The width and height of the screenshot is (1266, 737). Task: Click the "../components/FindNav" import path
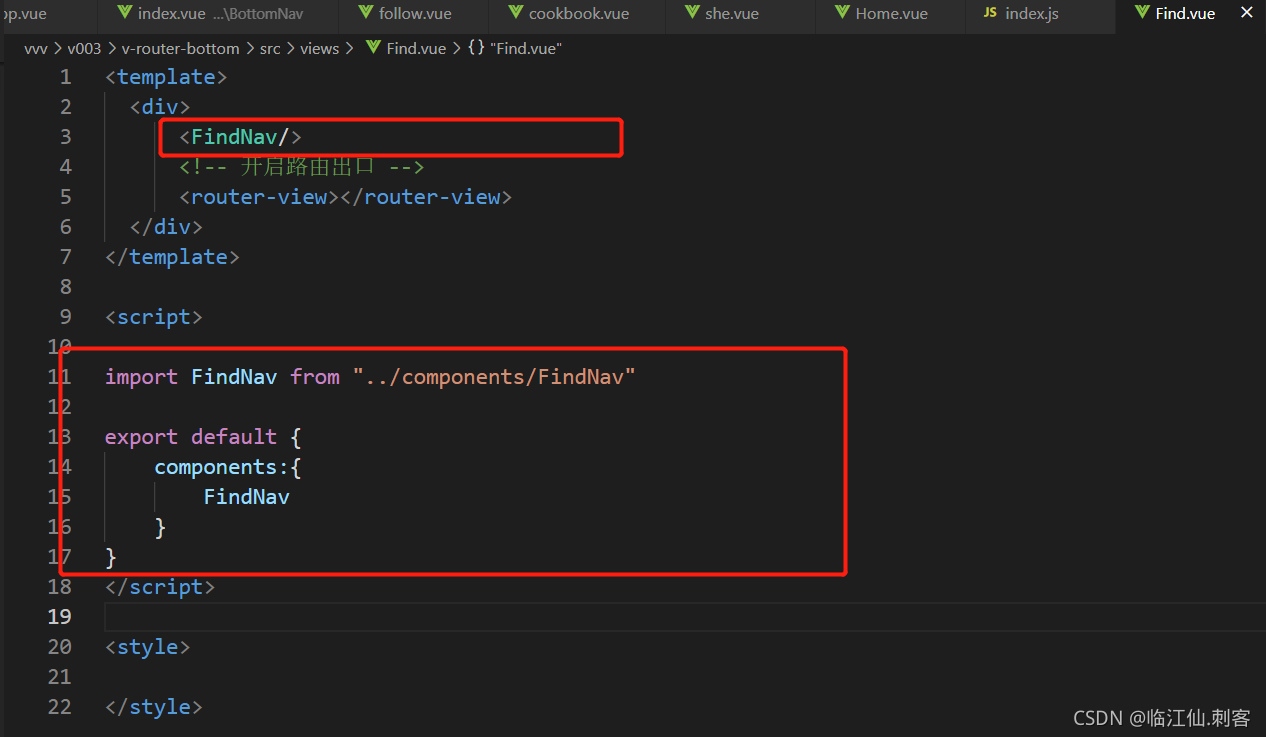tap(494, 377)
